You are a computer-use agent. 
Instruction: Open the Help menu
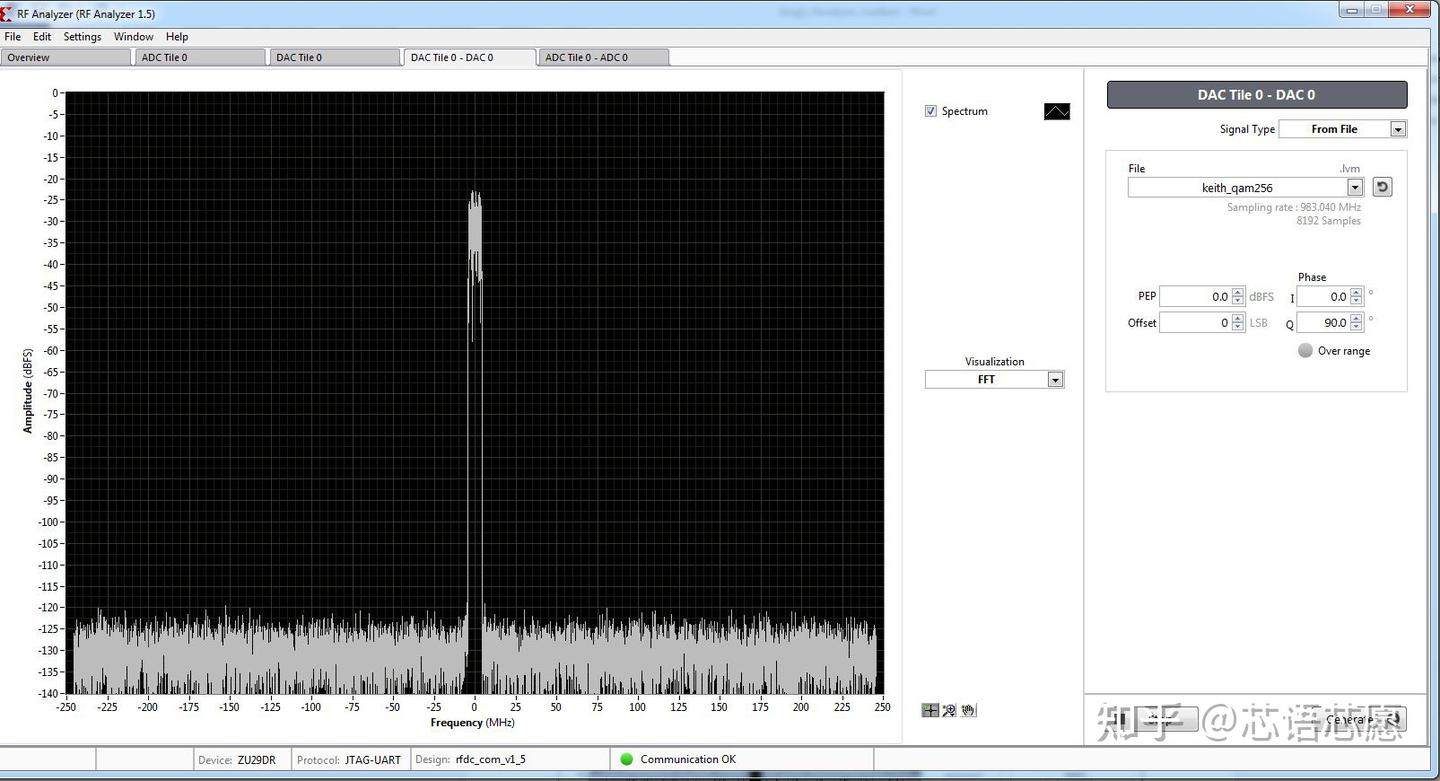[177, 36]
